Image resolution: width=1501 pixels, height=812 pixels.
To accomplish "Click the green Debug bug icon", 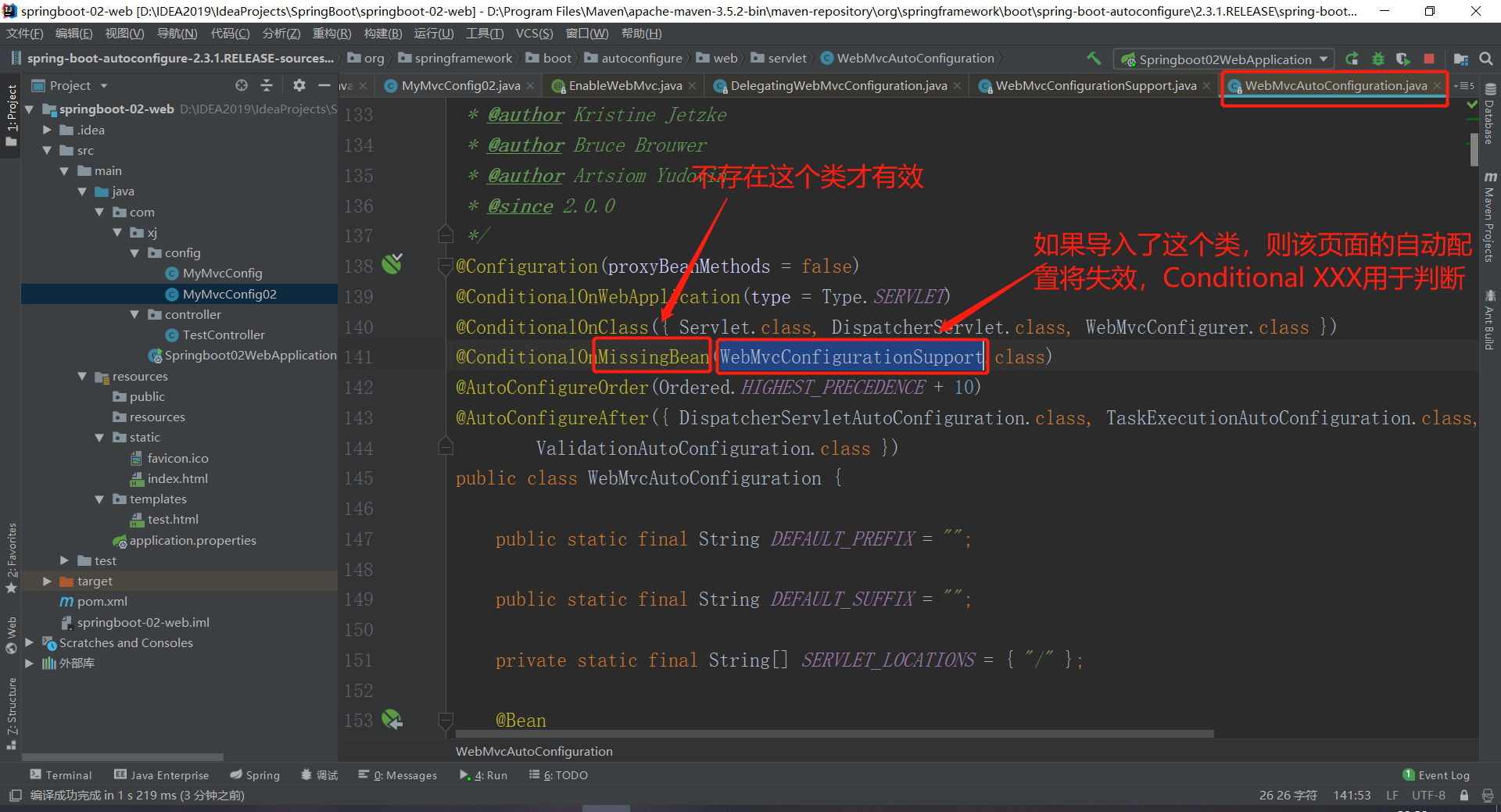I will (1377, 59).
